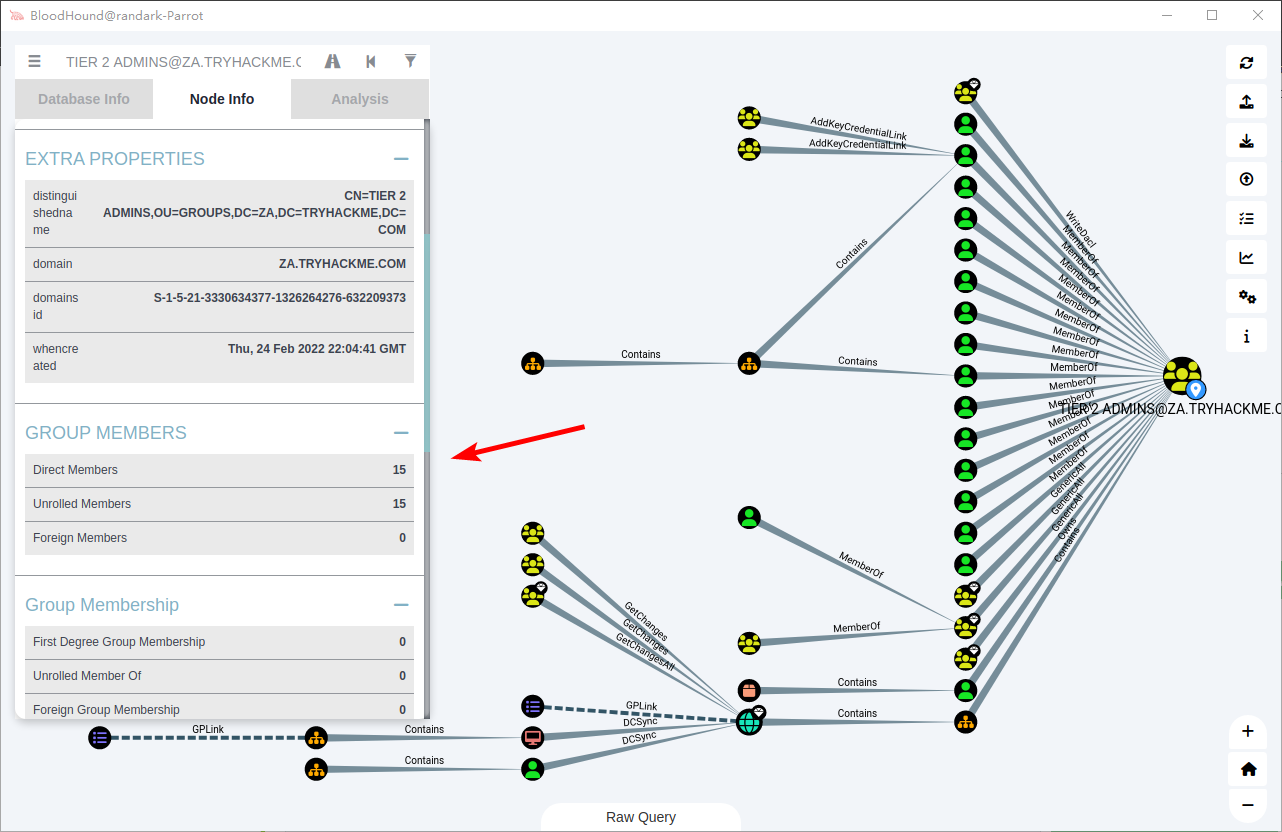Select the TIER 2 ADMINS group node

[x=1182, y=376]
